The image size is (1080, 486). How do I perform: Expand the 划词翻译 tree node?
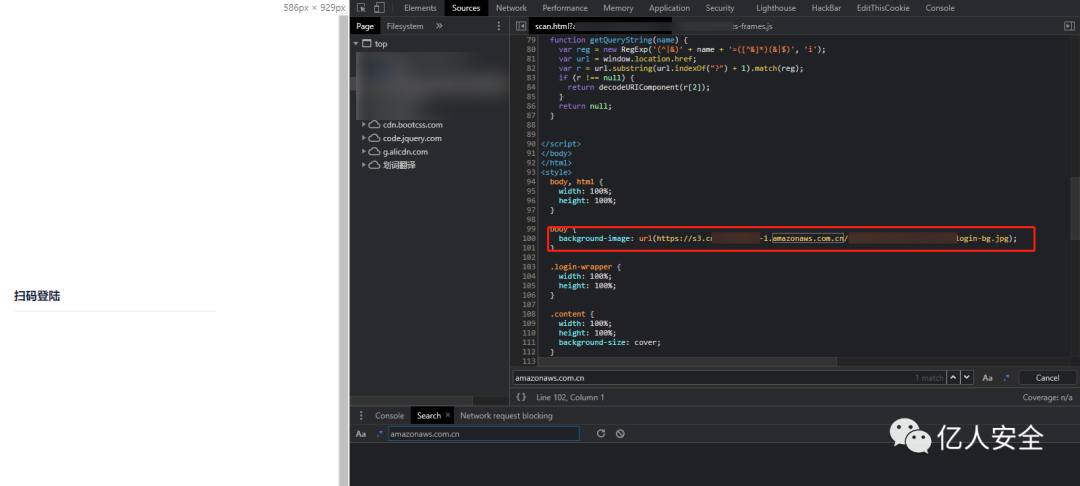coord(364,165)
